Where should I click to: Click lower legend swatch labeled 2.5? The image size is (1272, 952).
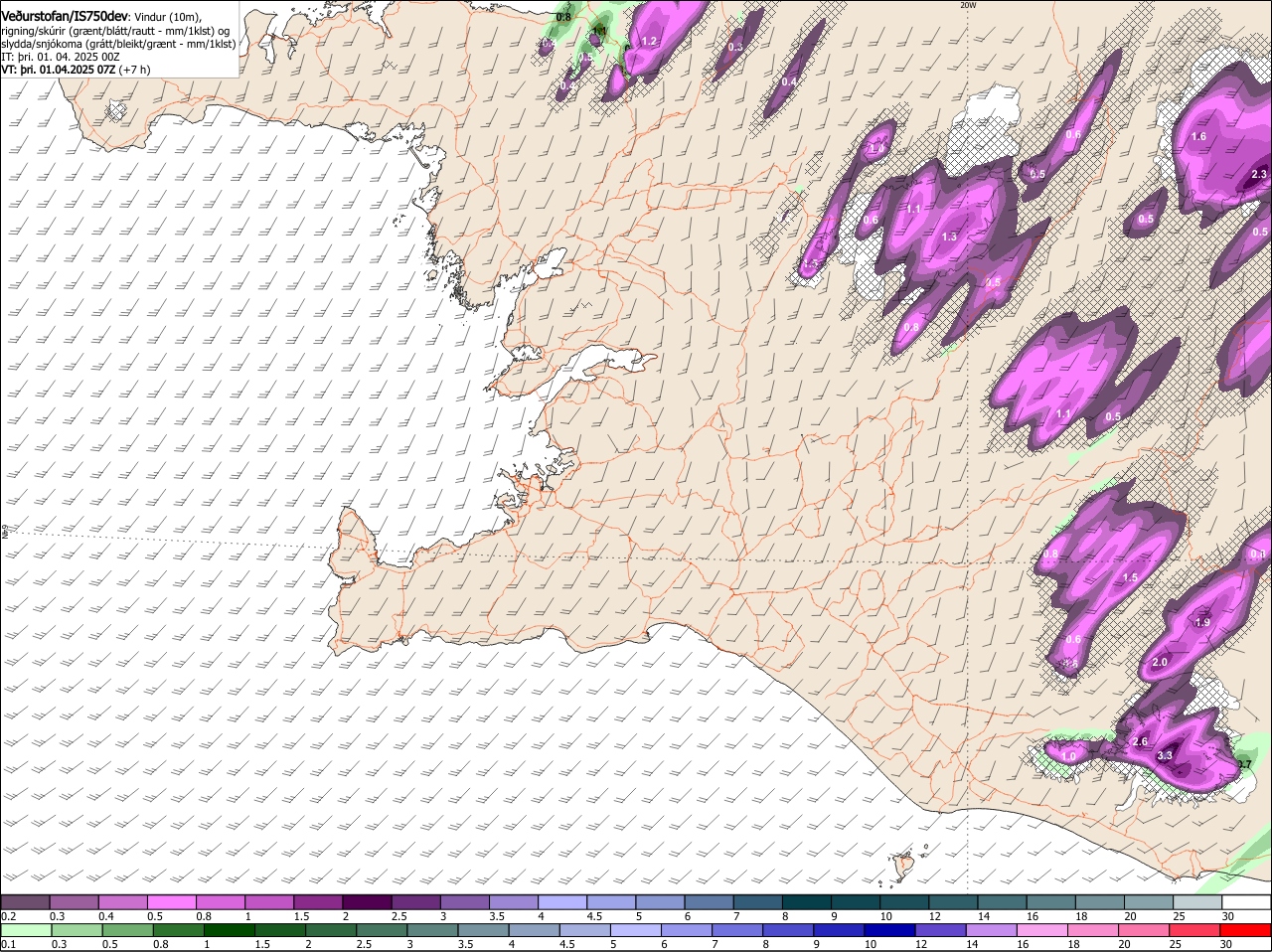(382, 930)
